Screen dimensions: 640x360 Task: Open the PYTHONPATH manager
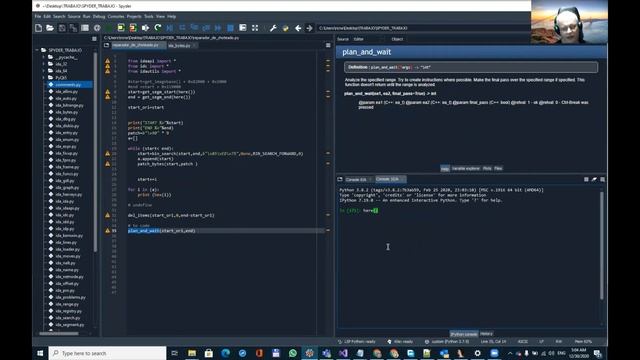(x=285, y=28)
